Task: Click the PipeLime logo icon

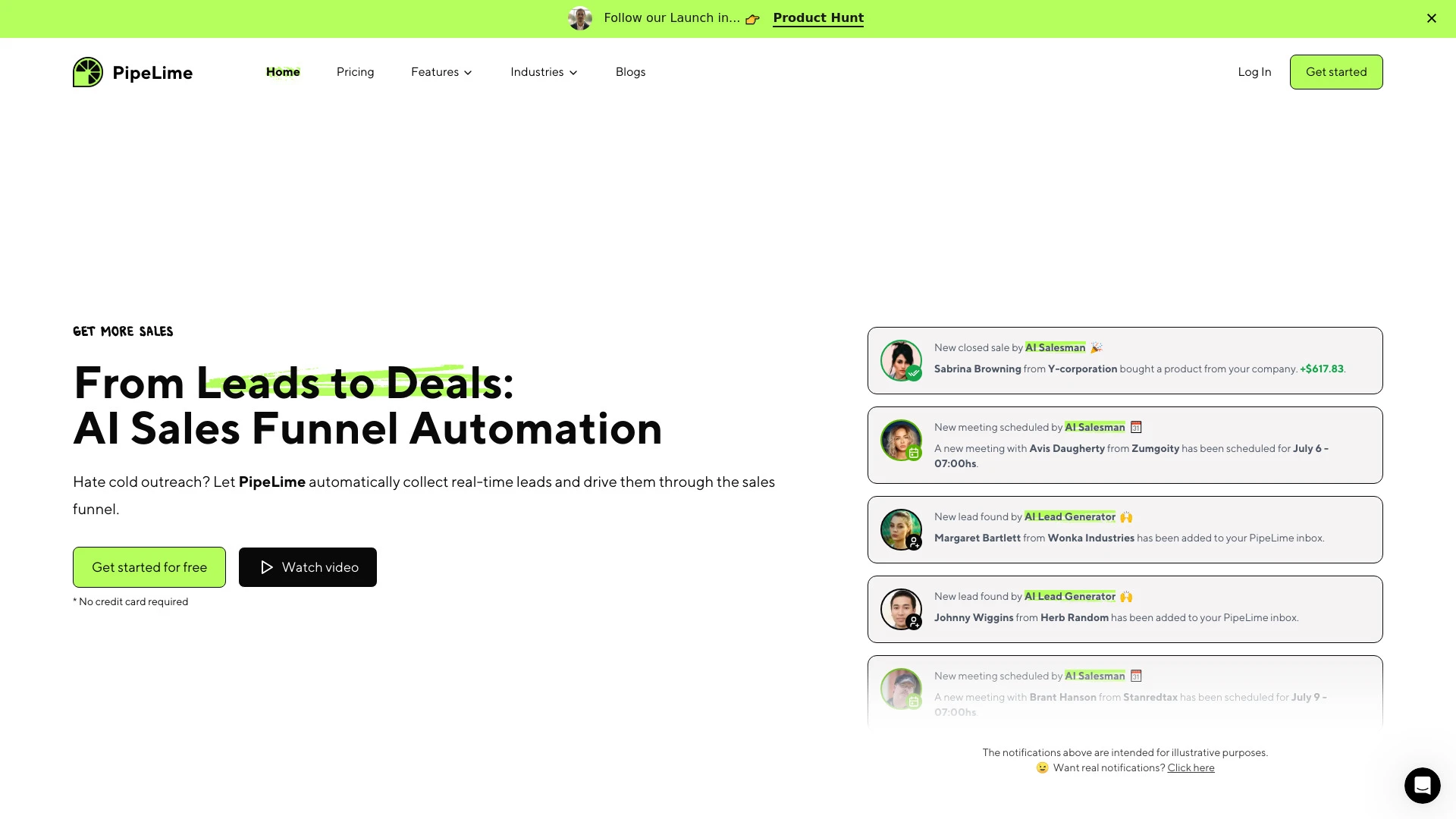Action: pyautogui.click(x=88, y=72)
